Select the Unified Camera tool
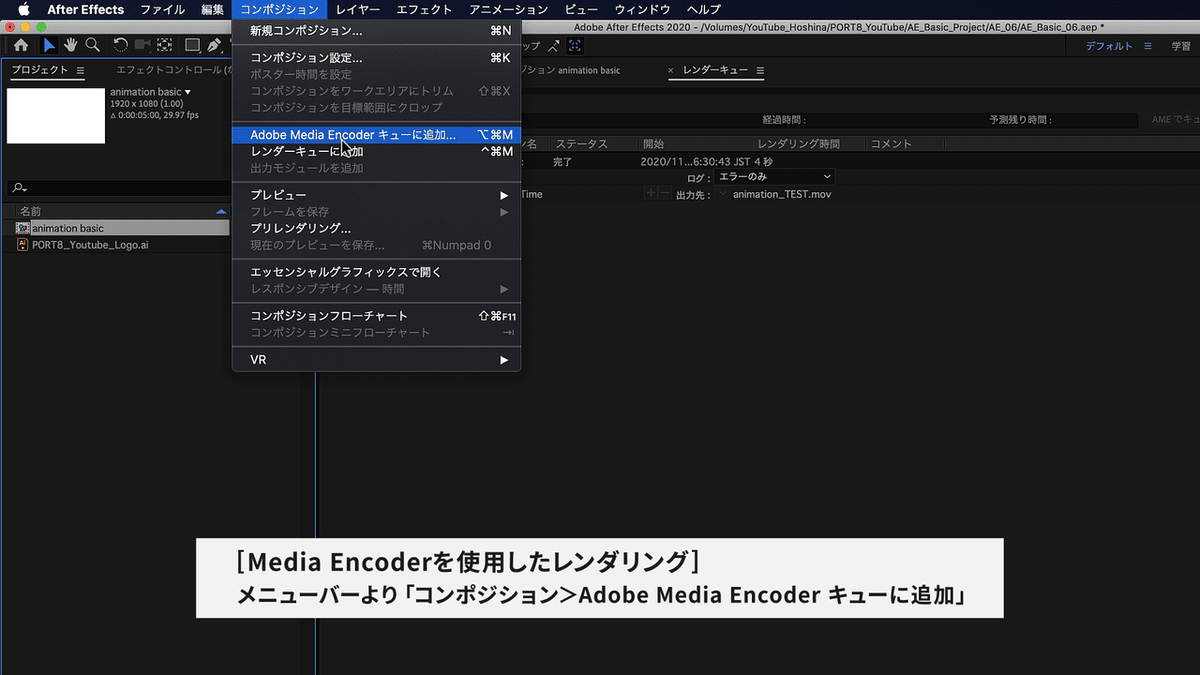 (x=142, y=45)
